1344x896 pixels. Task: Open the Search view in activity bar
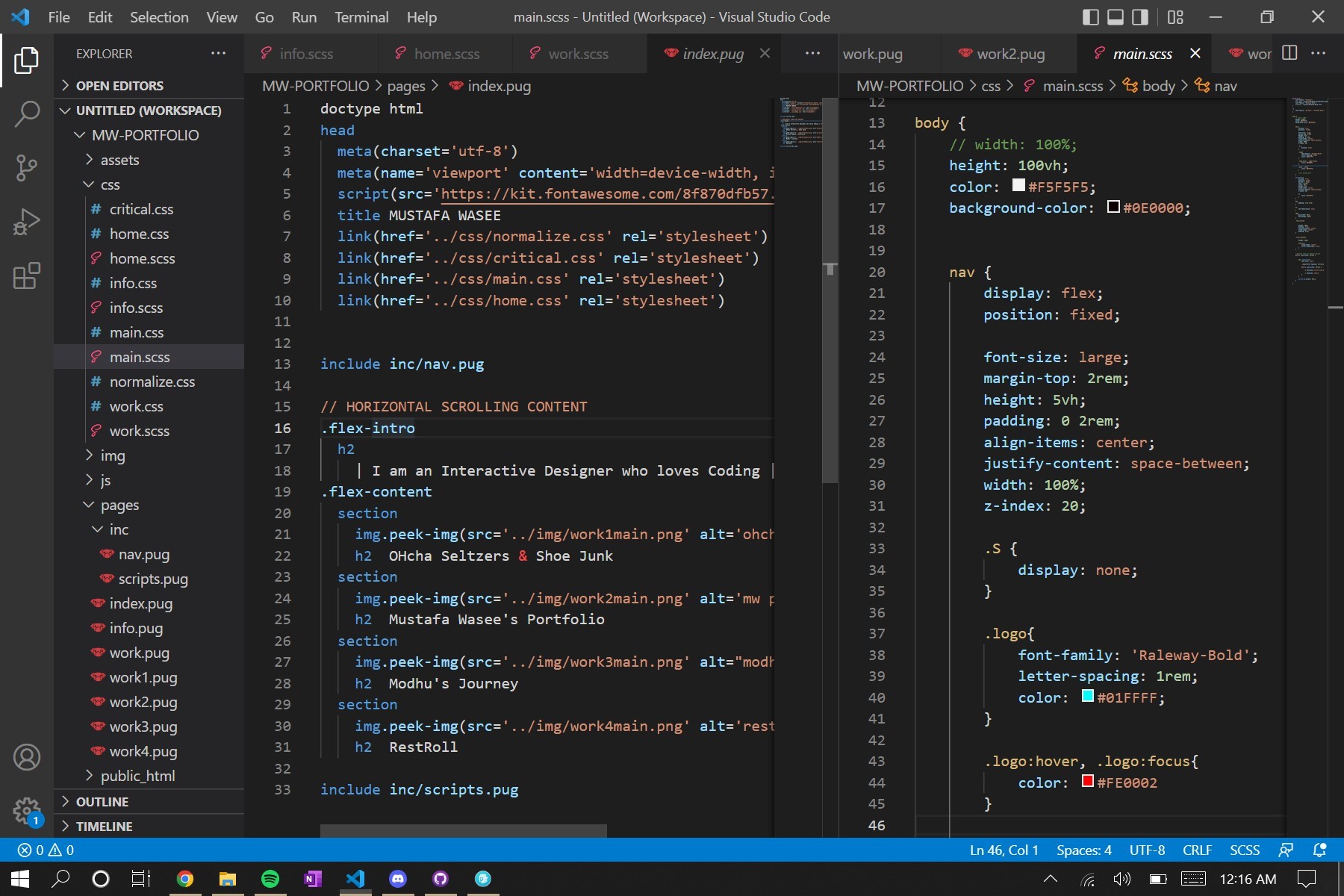27,114
